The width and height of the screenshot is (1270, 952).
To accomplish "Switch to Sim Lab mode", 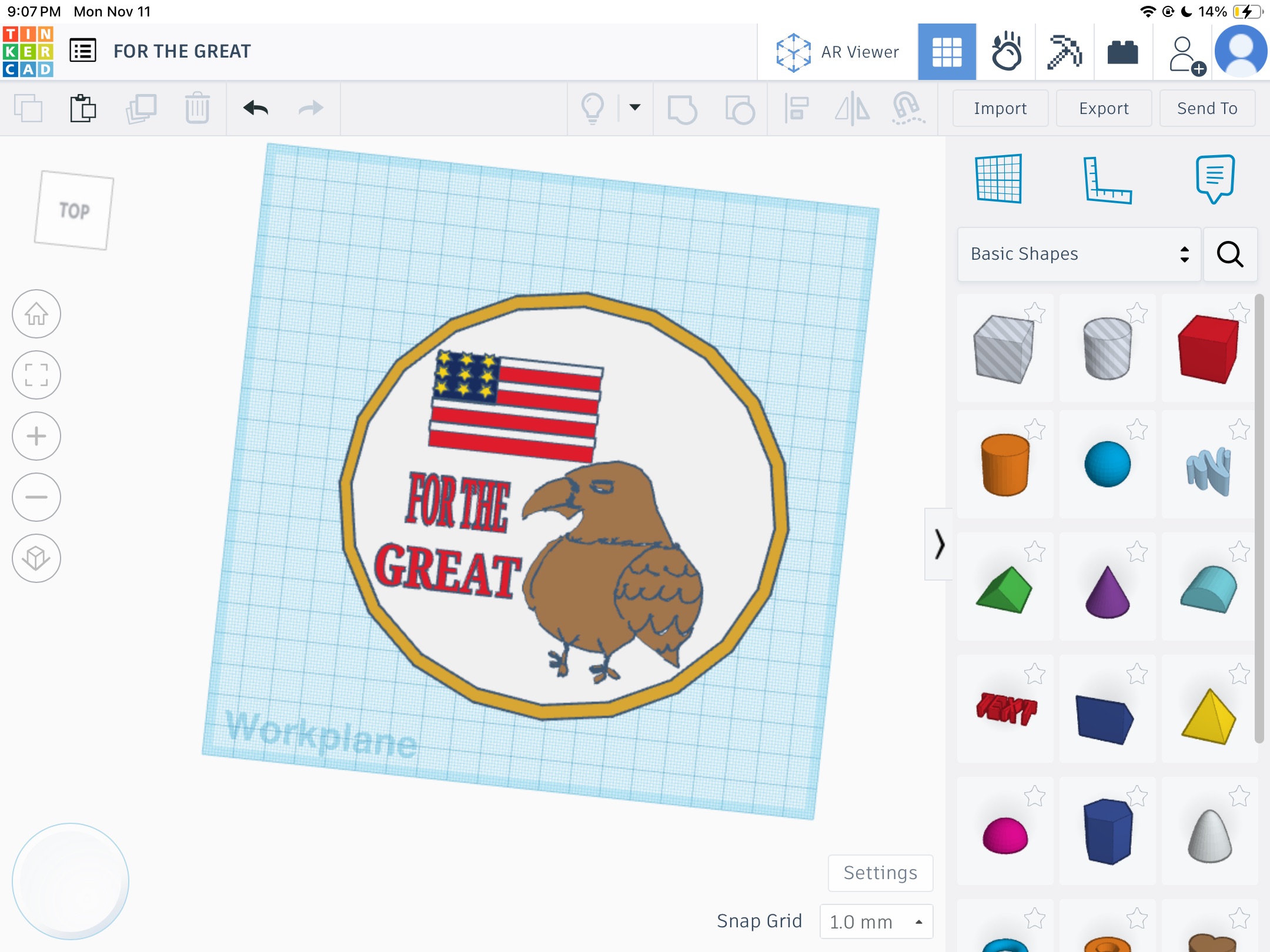I will pyautogui.click(x=1006, y=52).
